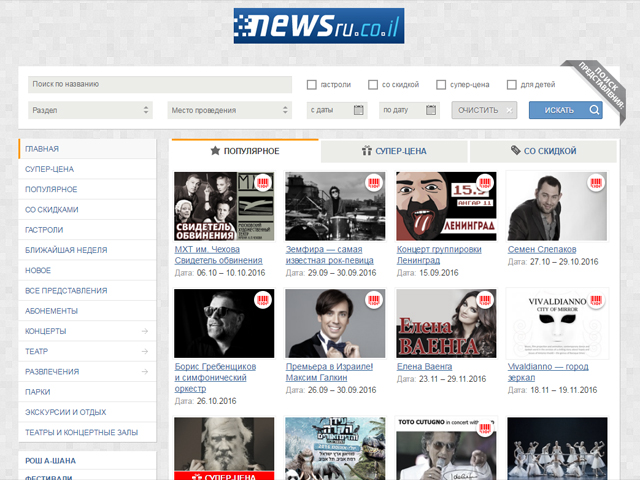Click the newsru.co.il logo

coord(319,26)
